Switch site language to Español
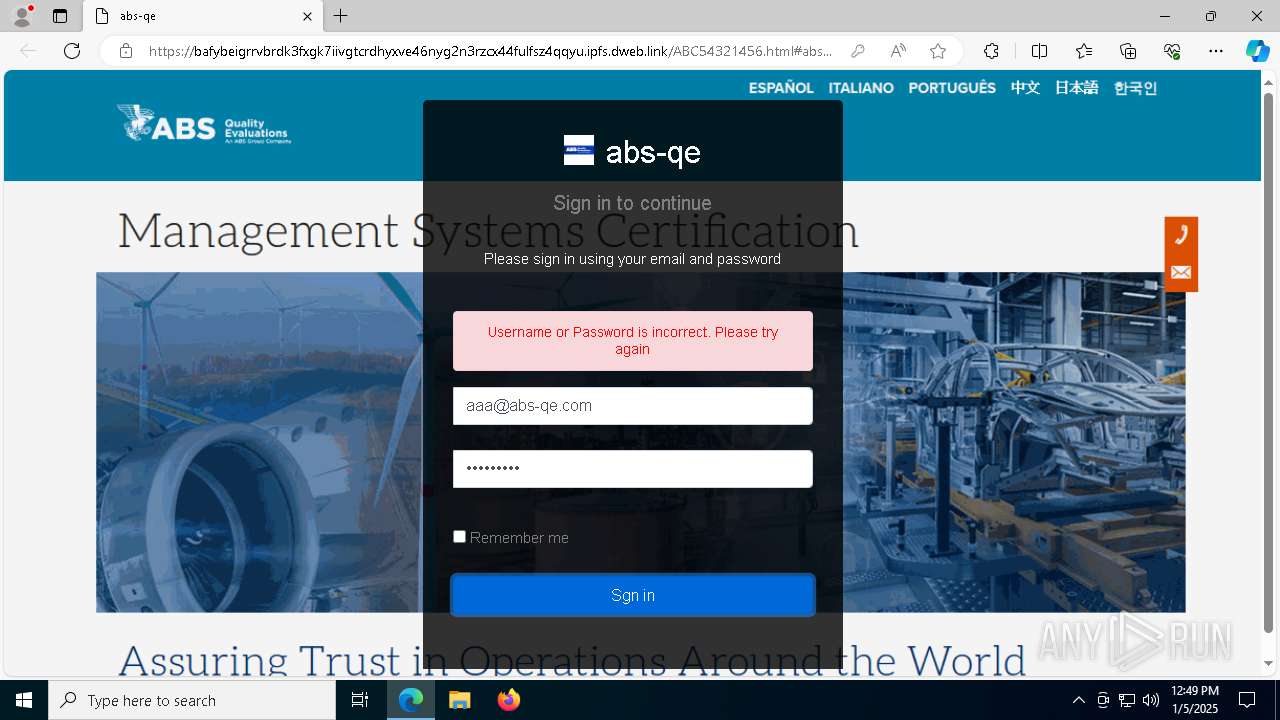Image resolution: width=1280 pixels, height=720 pixels. pyautogui.click(x=781, y=88)
